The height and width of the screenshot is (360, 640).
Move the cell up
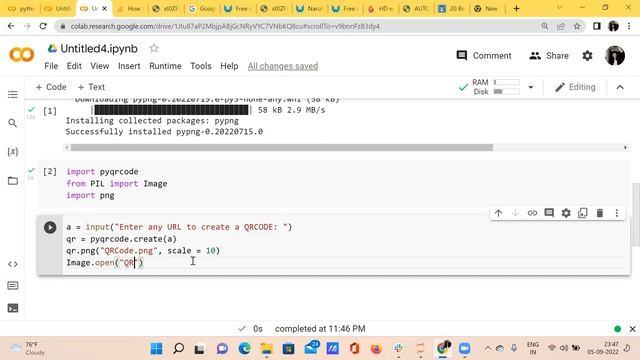pyautogui.click(x=498, y=213)
